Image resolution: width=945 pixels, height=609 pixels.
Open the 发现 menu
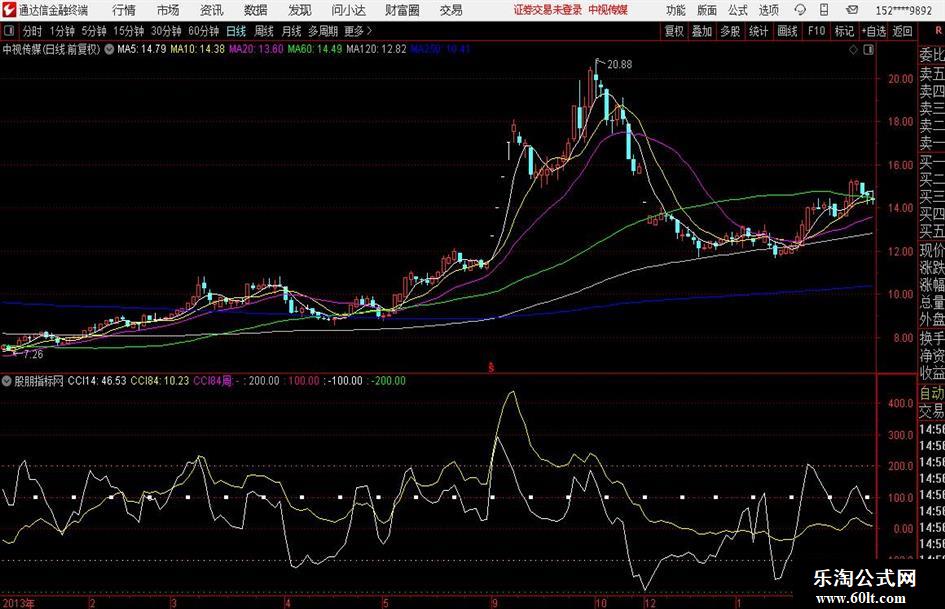pos(300,10)
